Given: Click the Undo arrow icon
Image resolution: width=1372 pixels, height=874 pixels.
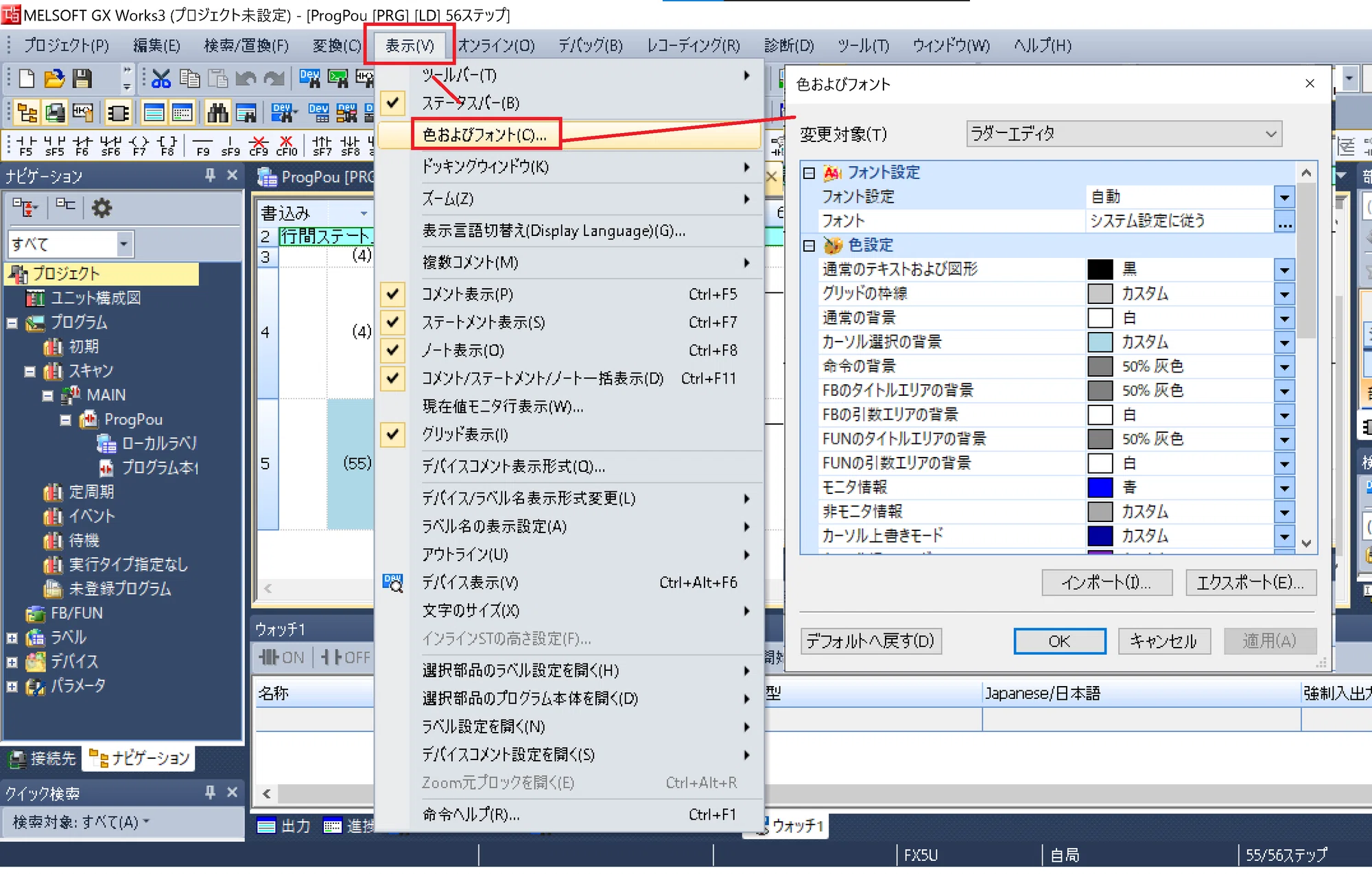Looking at the screenshot, I should (246, 78).
